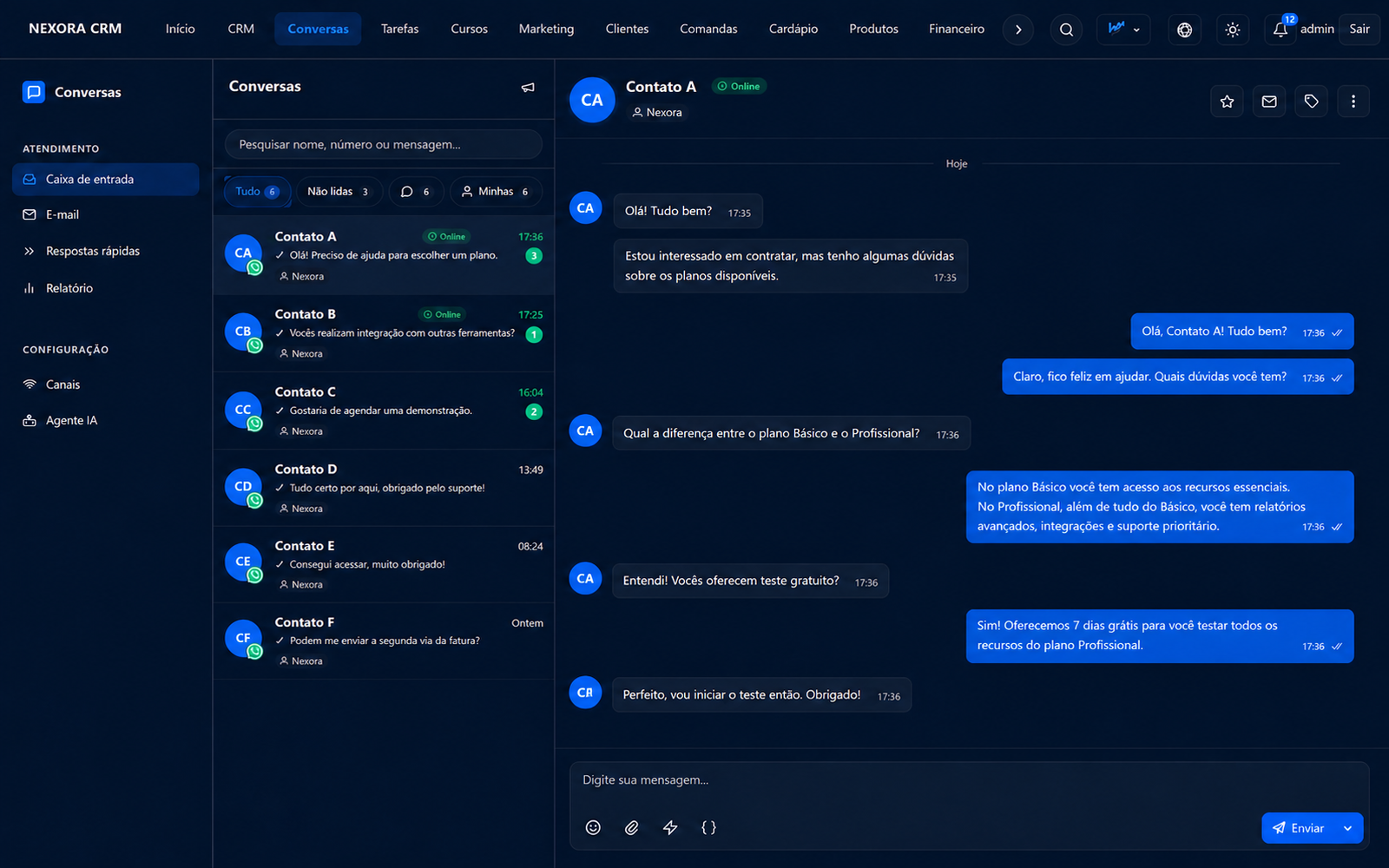Open the tag label icon in chat header
This screenshot has width=1389, height=868.
pyautogui.click(x=1311, y=102)
